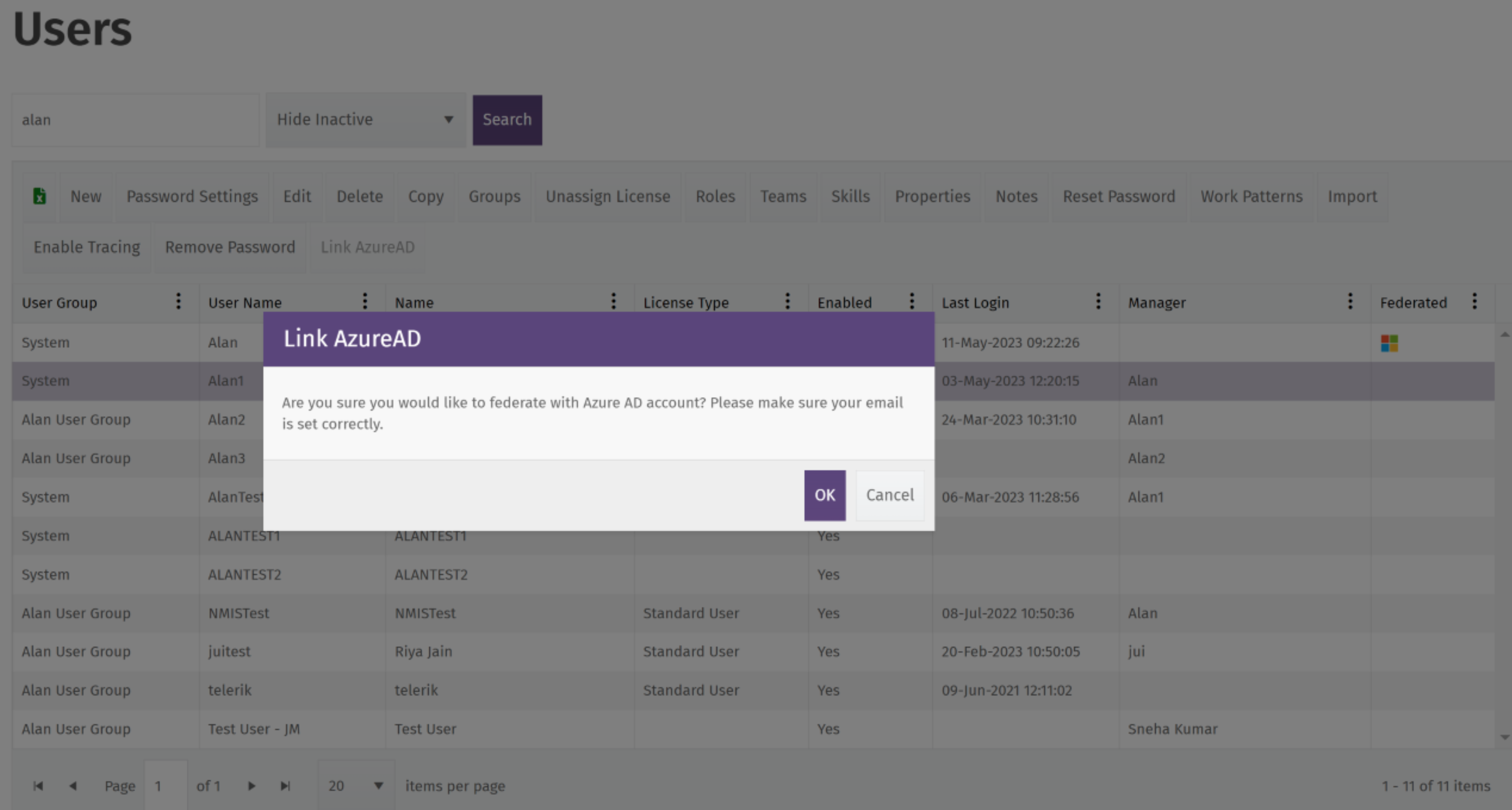
Task: Go to the last page arrow
Action: pyautogui.click(x=285, y=785)
